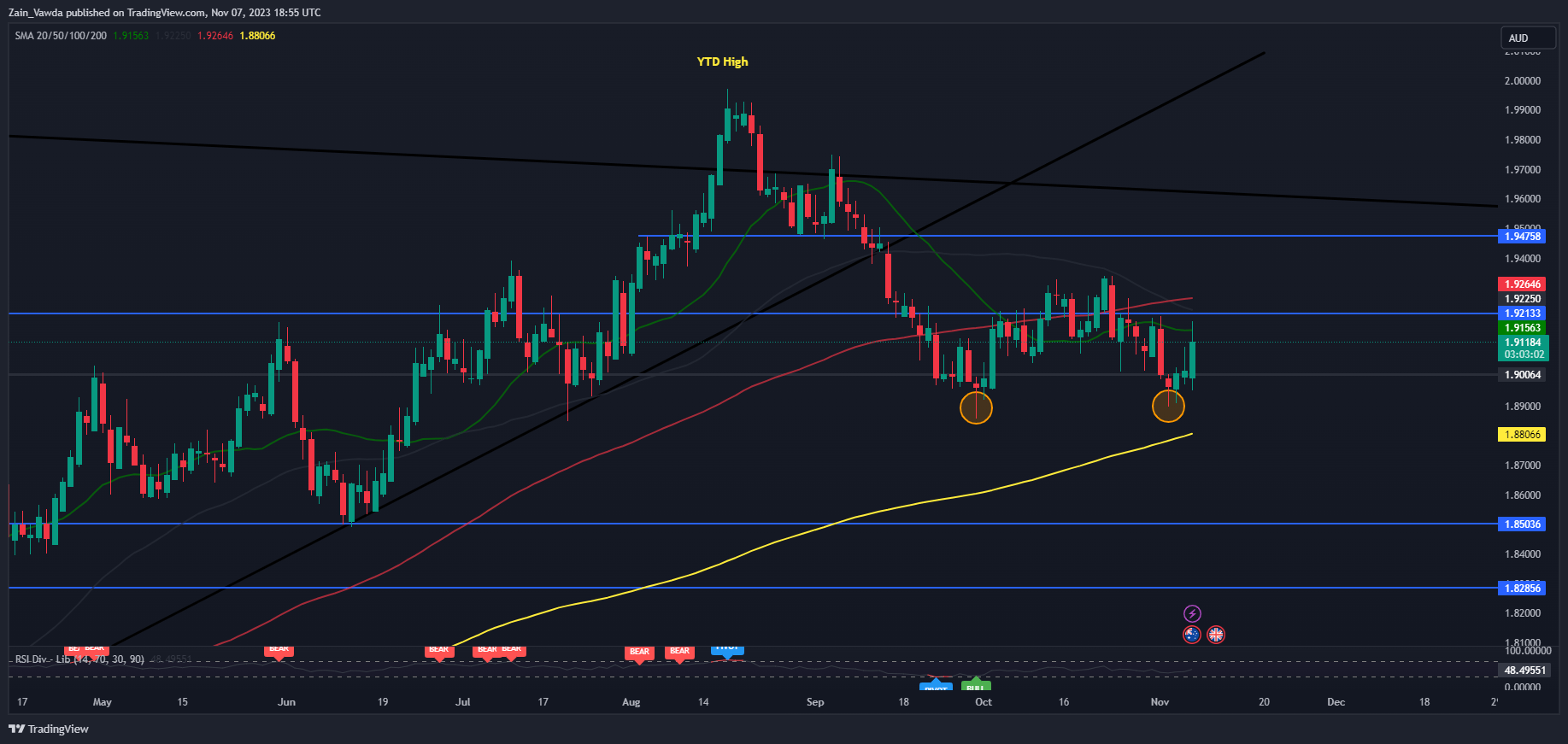Open the AUD currency selector
This screenshot has width=1568, height=744.
pyautogui.click(x=1529, y=38)
